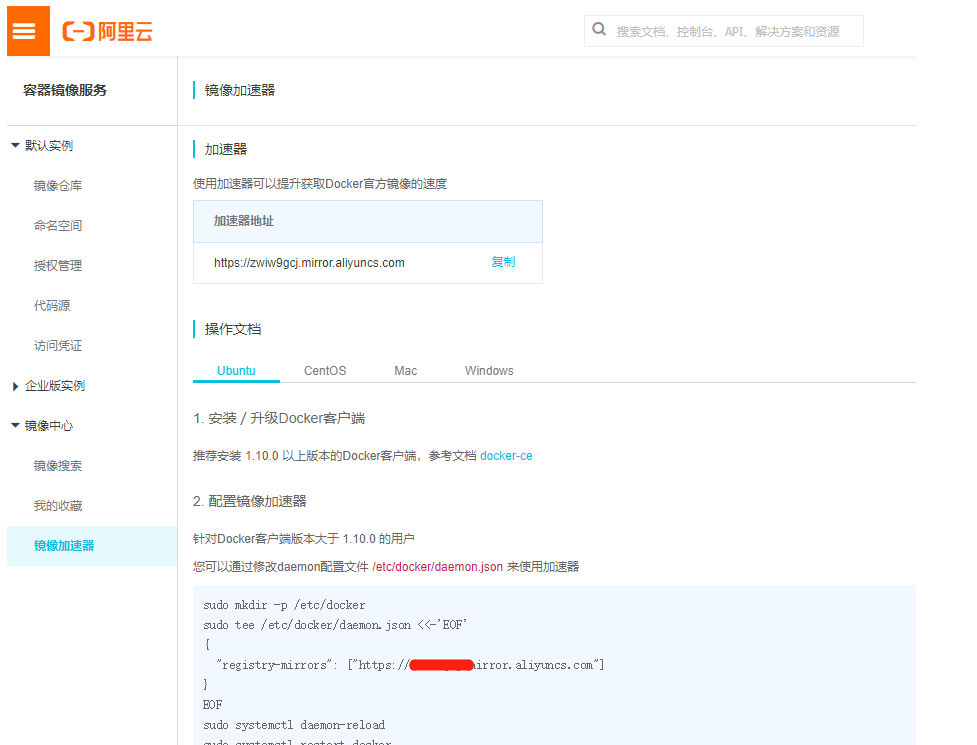977x745 pixels.
Task: Open 镜像仓库 in sidebar
Action: pos(58,186)
